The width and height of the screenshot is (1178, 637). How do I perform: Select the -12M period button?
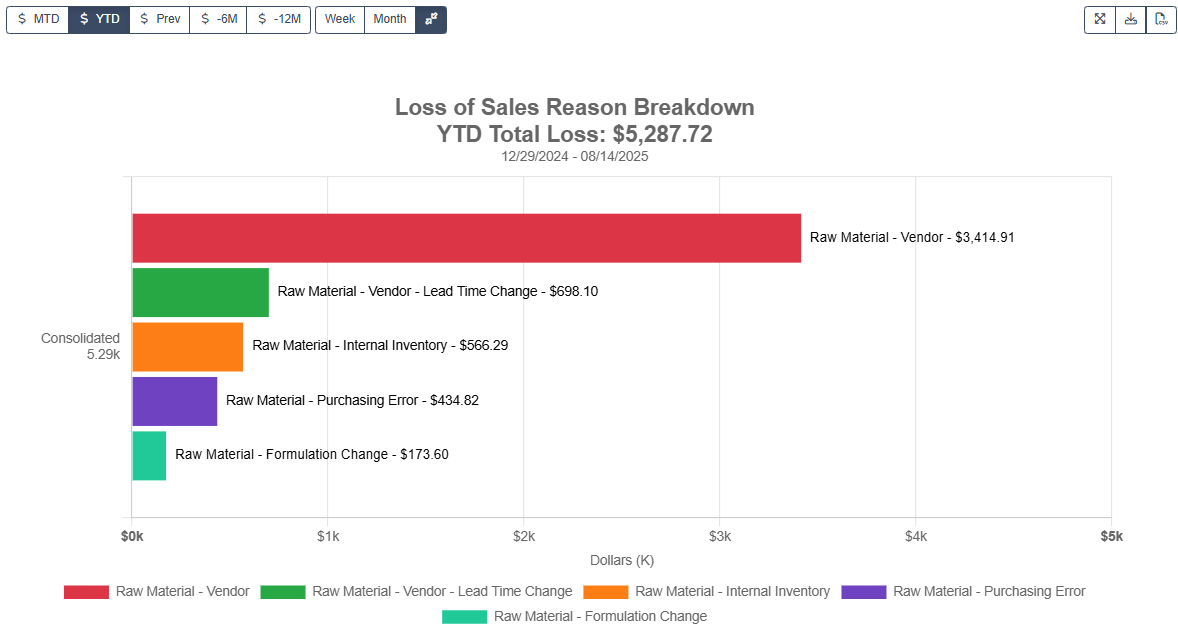(x=278, y=19)
